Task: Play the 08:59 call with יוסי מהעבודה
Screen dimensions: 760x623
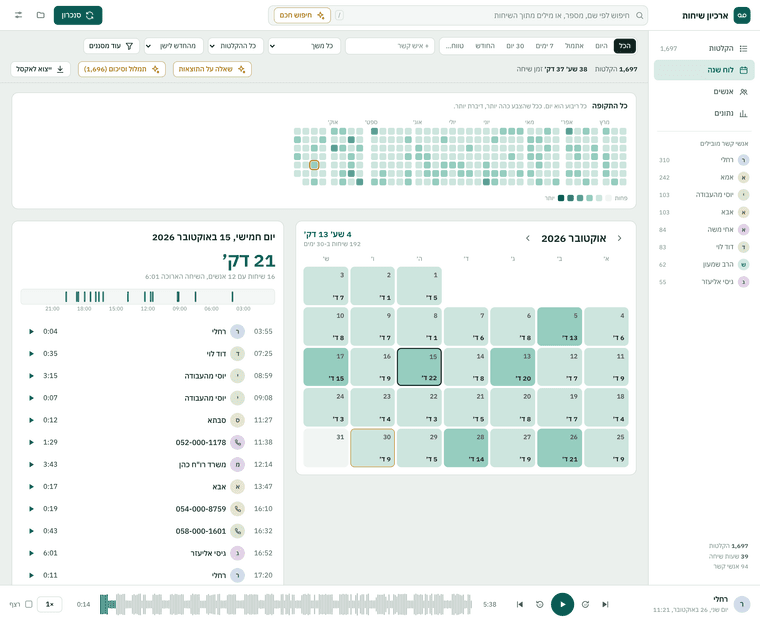Action: (31, 376)
